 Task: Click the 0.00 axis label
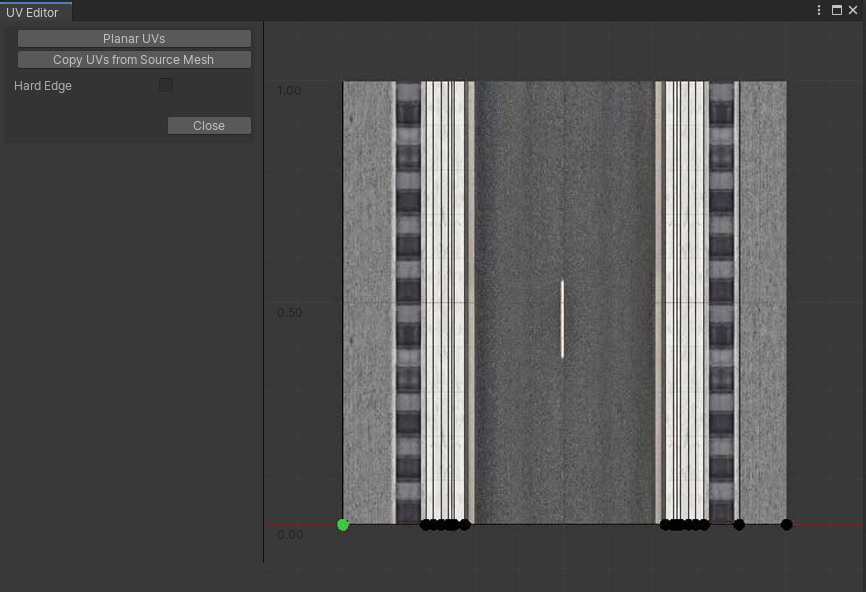pos(290,535)
